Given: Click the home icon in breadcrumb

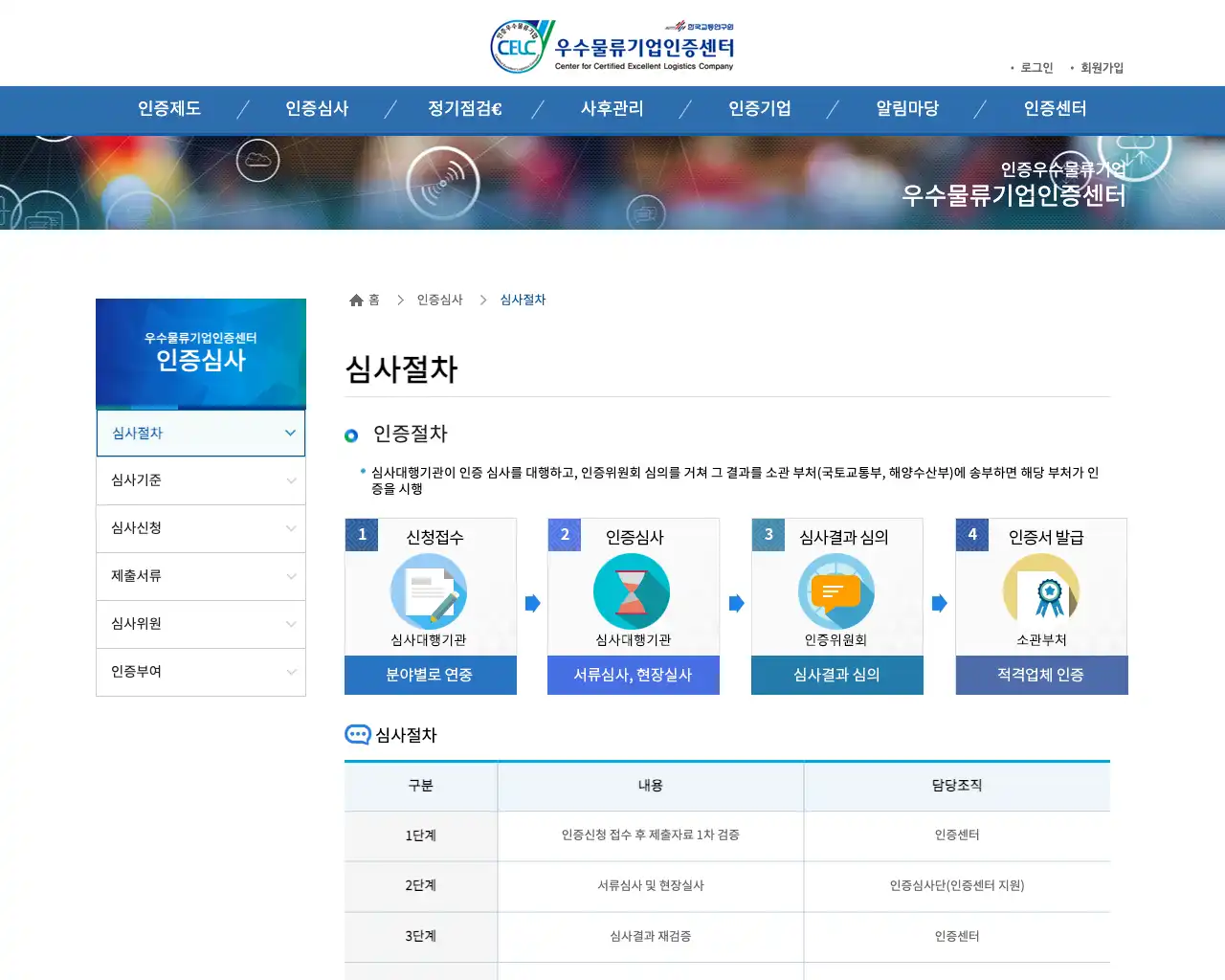Looking at the screenshot, I should pos(356,301).
